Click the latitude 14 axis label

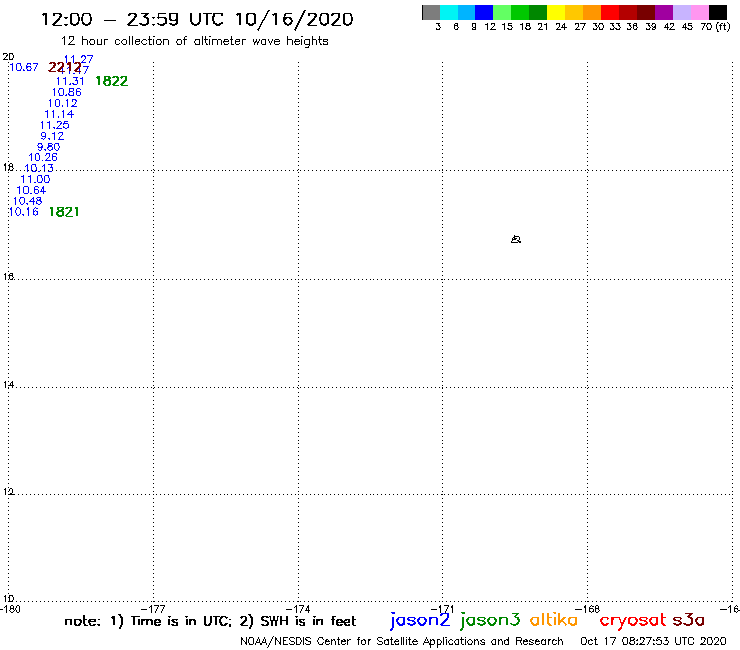tap(8, 385)
